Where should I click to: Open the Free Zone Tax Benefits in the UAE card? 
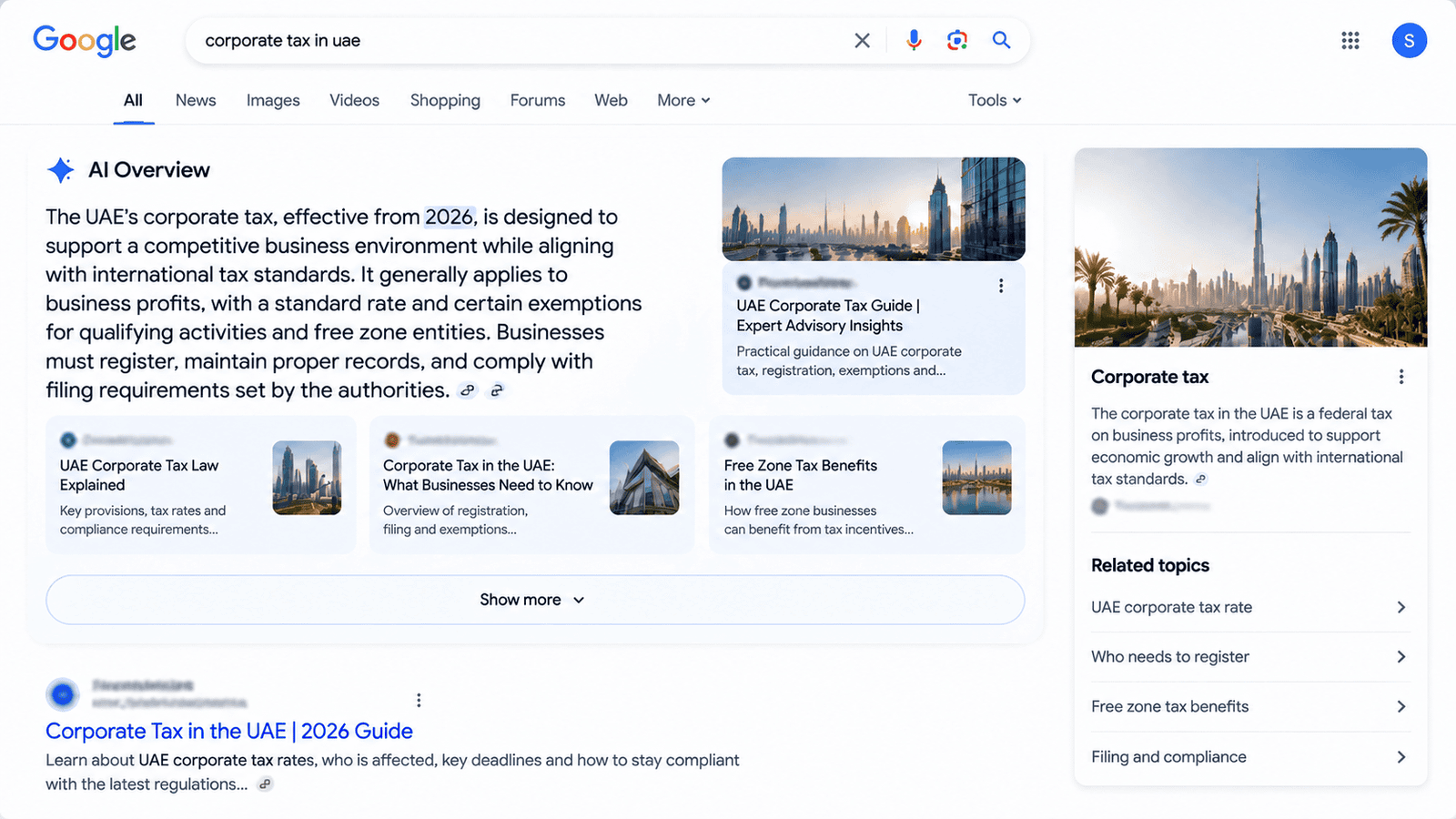pyautogui.click(x=866, y=485)
